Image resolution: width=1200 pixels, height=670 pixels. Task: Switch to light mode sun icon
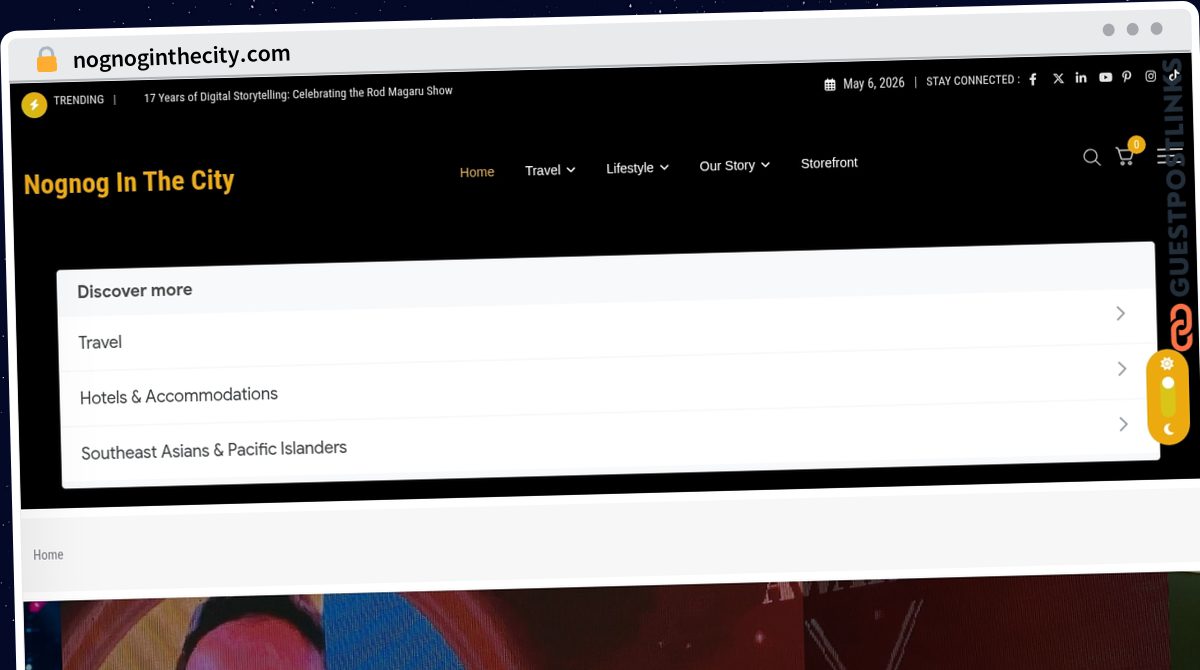point(1166,363)
